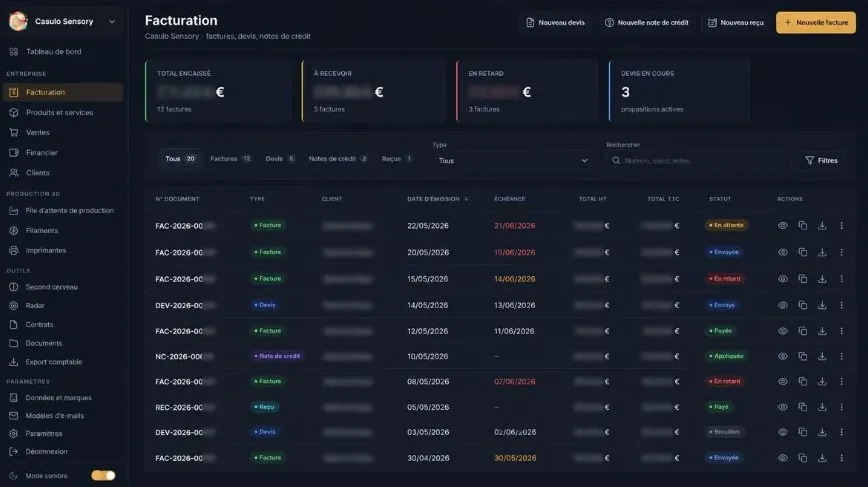Click the Nouveau devis button
The width and height of the screenshot is (868, 487).
tap(555, 23)
